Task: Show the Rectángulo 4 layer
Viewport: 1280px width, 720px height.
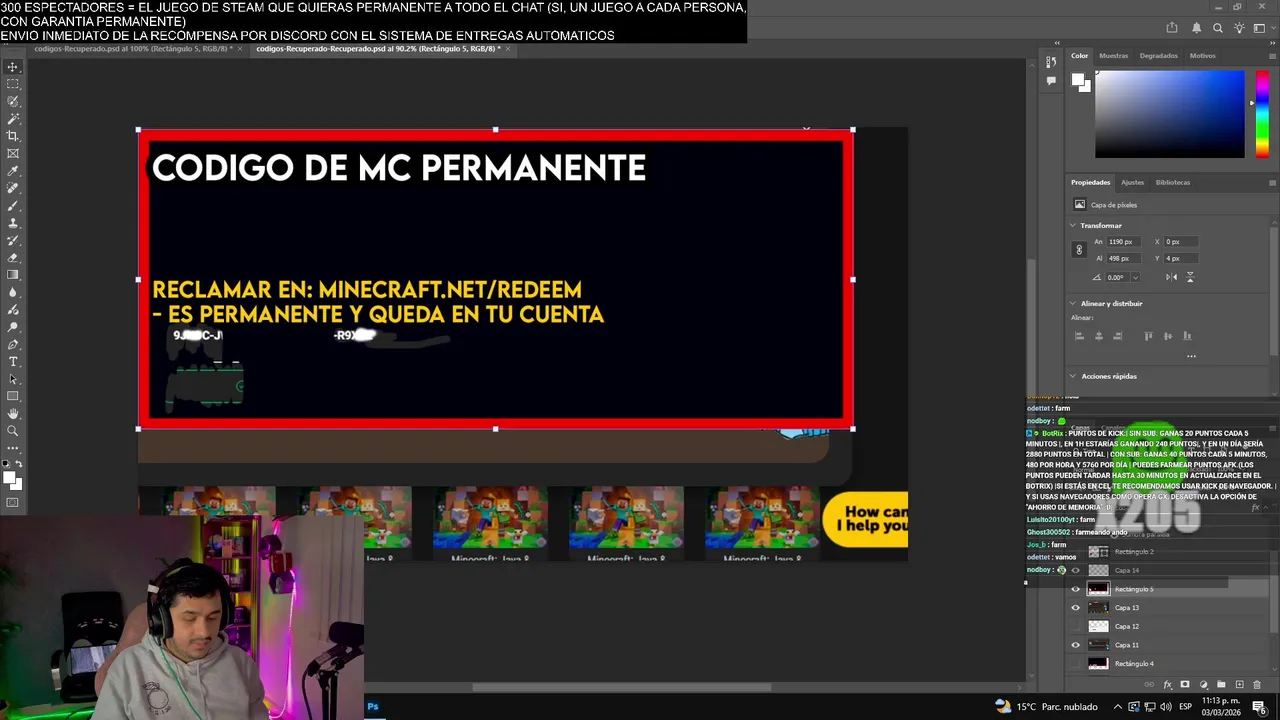Action: [1076, 664]
